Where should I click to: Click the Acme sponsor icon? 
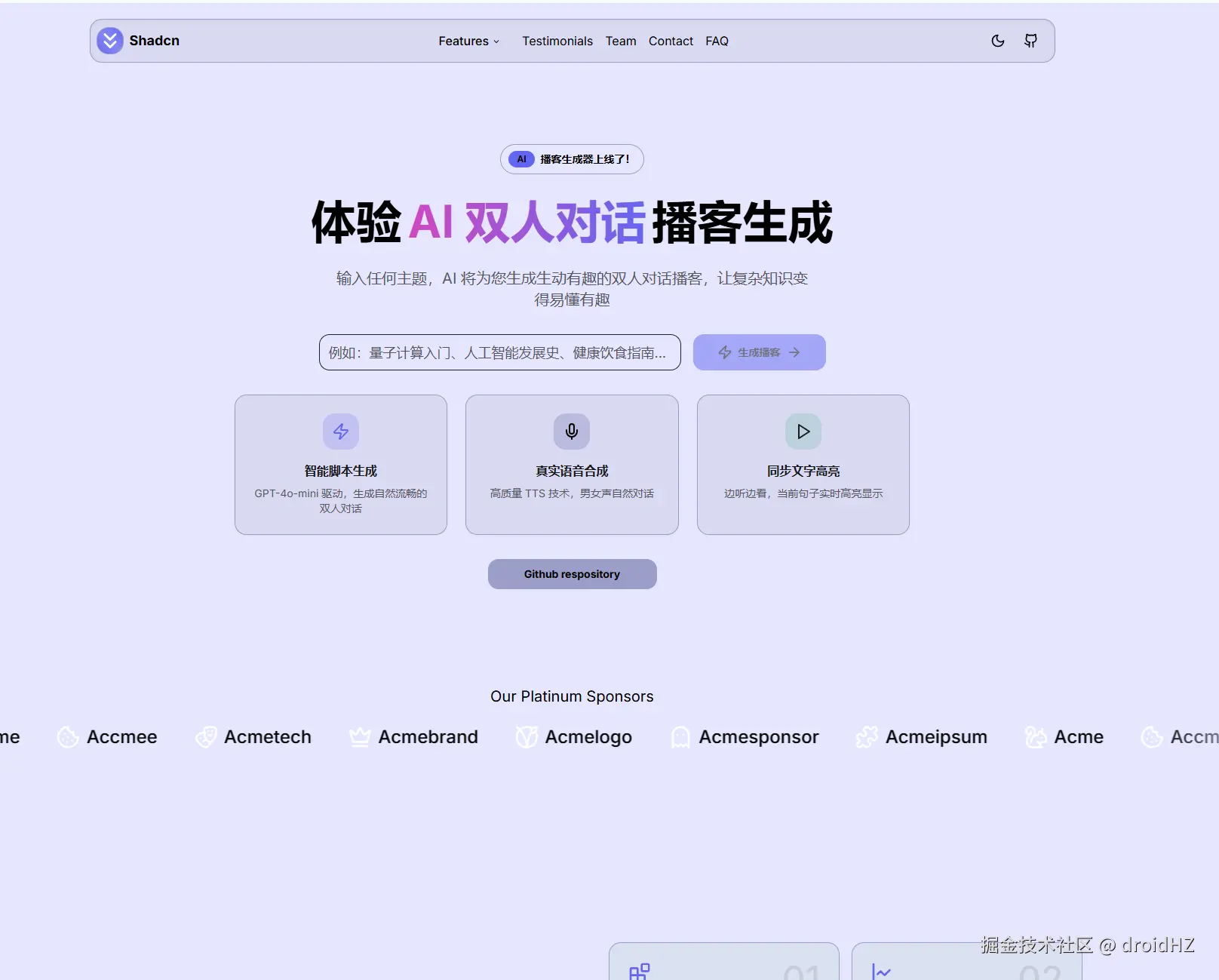point(1036,737)
